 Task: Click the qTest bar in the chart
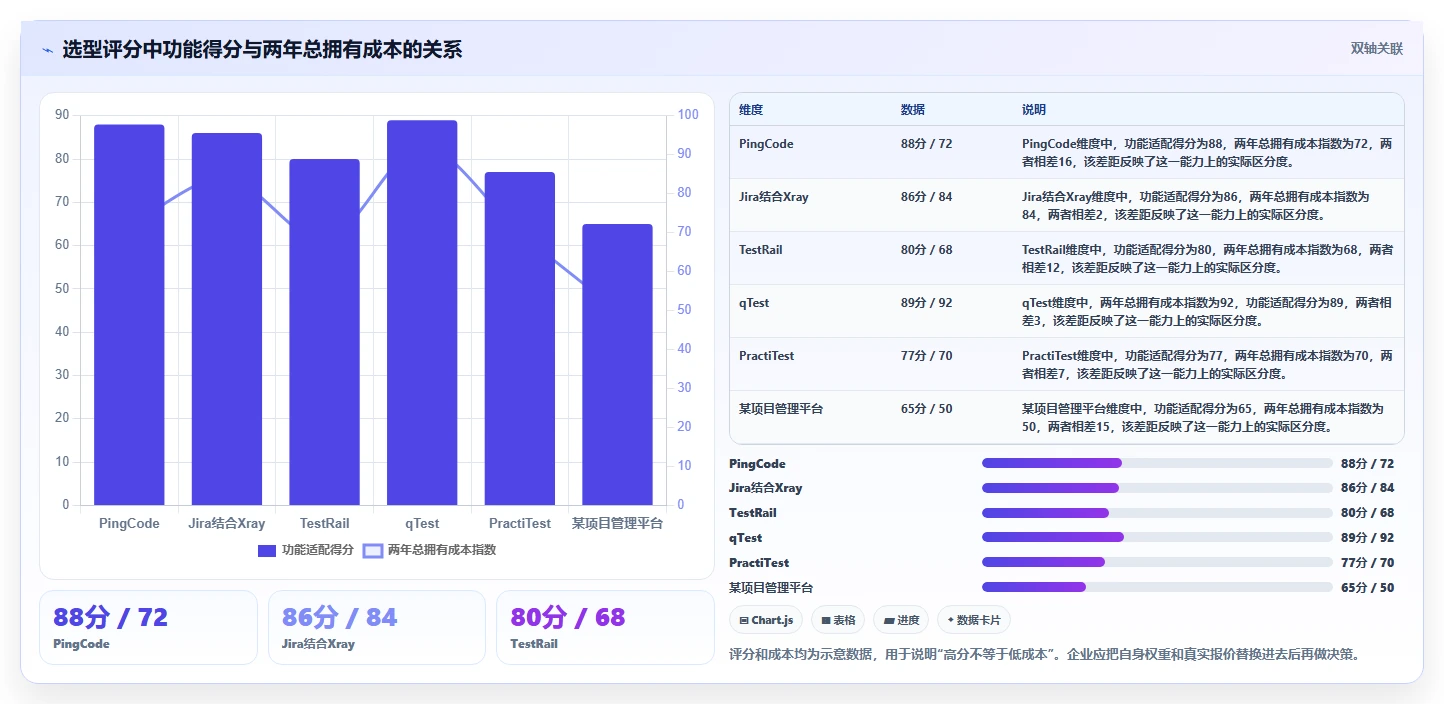[422, 313]
